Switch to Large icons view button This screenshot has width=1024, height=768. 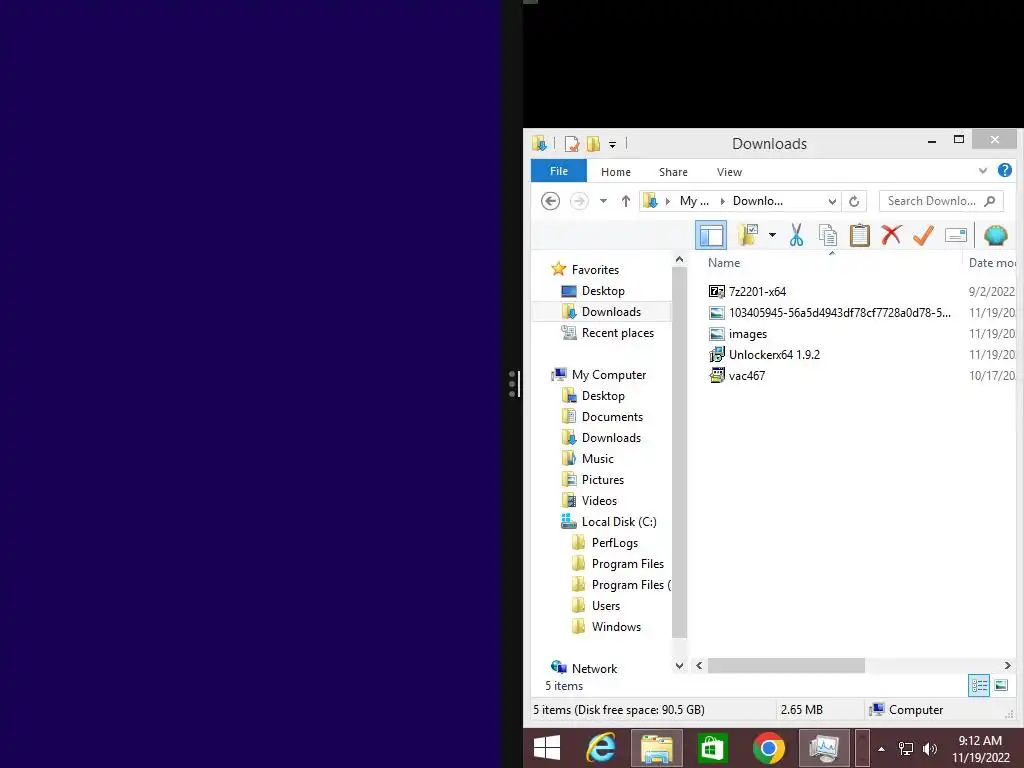pyautogui.click(x=1001, y=686)
